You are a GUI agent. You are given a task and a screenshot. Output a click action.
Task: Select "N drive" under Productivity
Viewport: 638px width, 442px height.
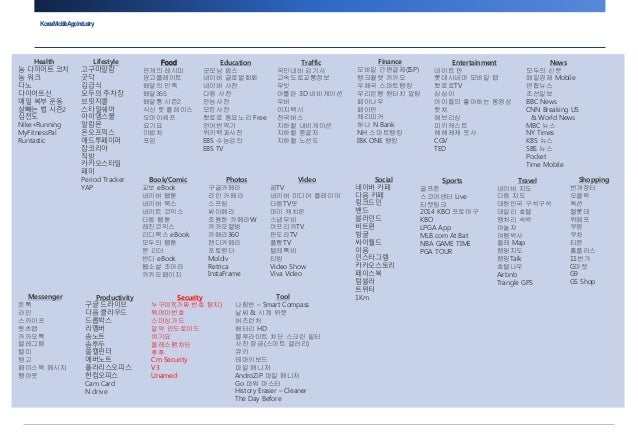pos(96,392)
